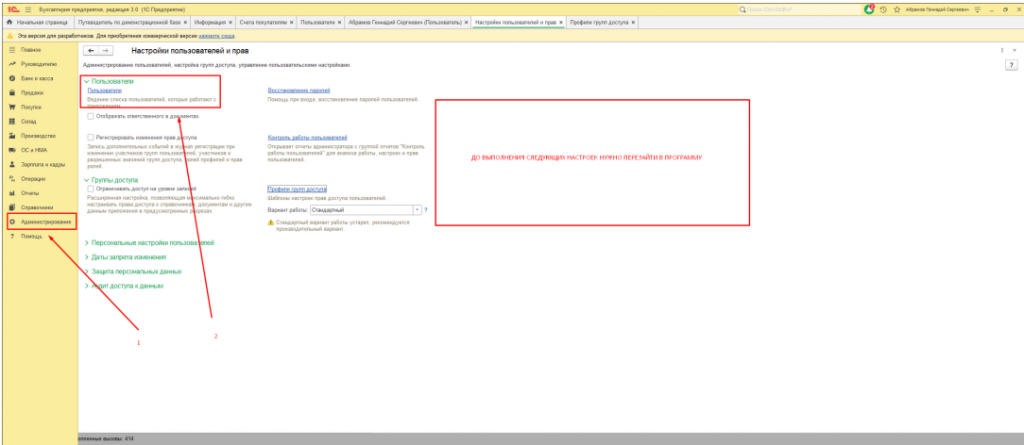Click the forward arrow navigation button
This screenshot has width=1024, height=445.
click(105, 50)
